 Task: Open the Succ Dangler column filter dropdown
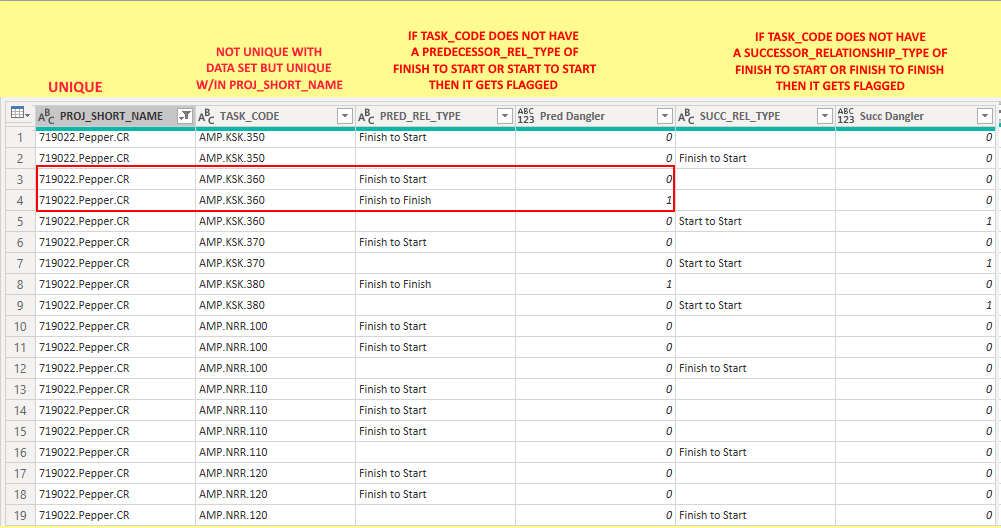(984, 116)
